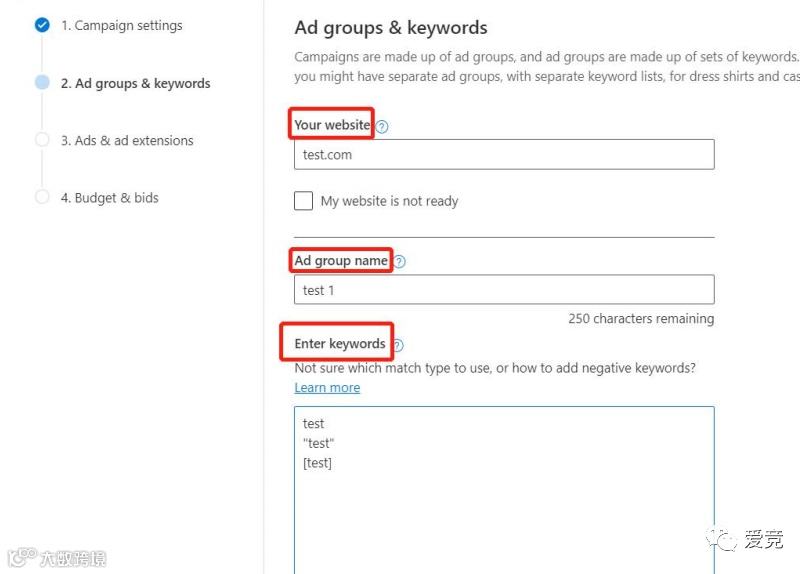Click the "Your website" field label

(332, 125)
